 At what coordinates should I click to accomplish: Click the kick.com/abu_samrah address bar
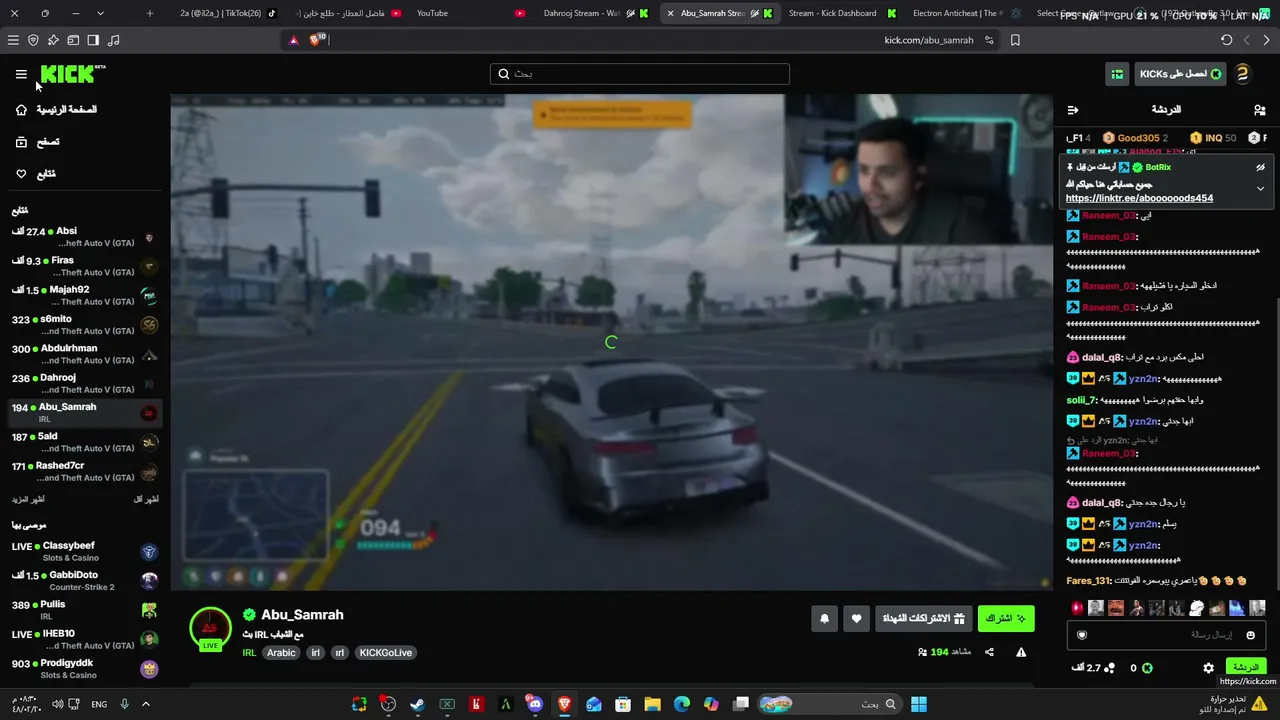928,40
